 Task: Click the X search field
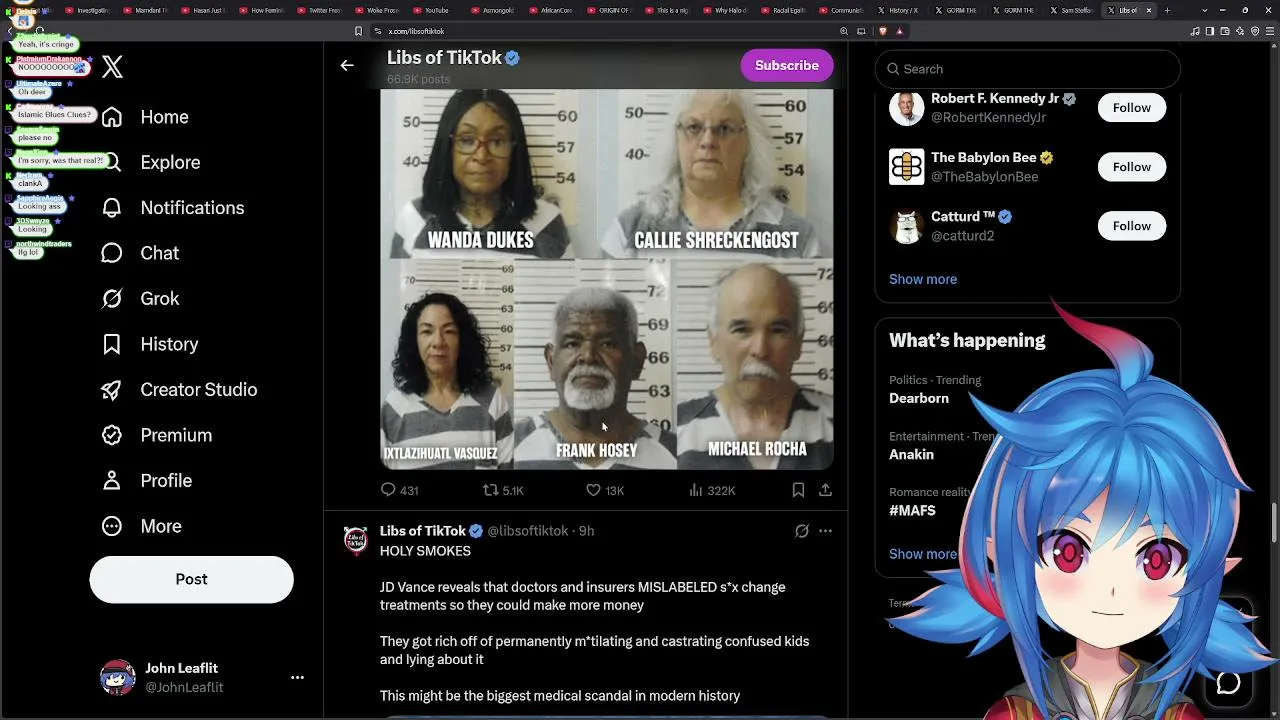point(1028,69)
